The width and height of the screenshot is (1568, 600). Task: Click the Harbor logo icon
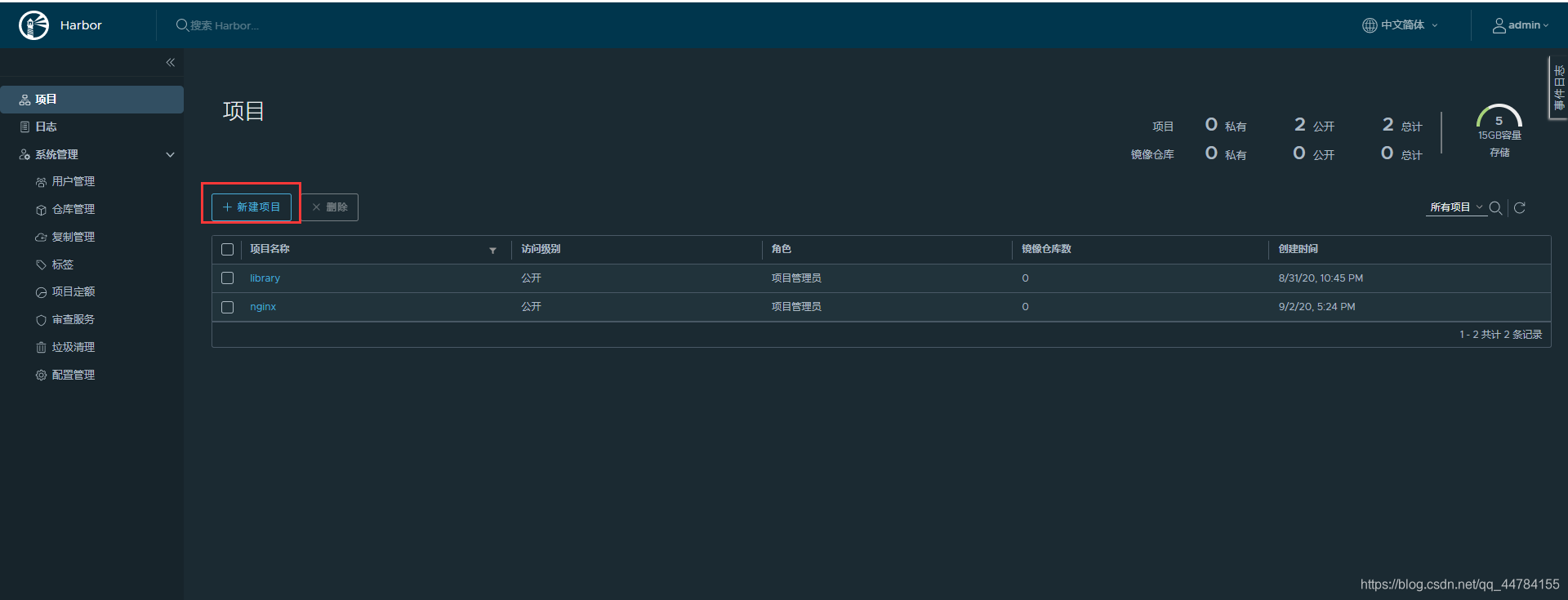33,25
